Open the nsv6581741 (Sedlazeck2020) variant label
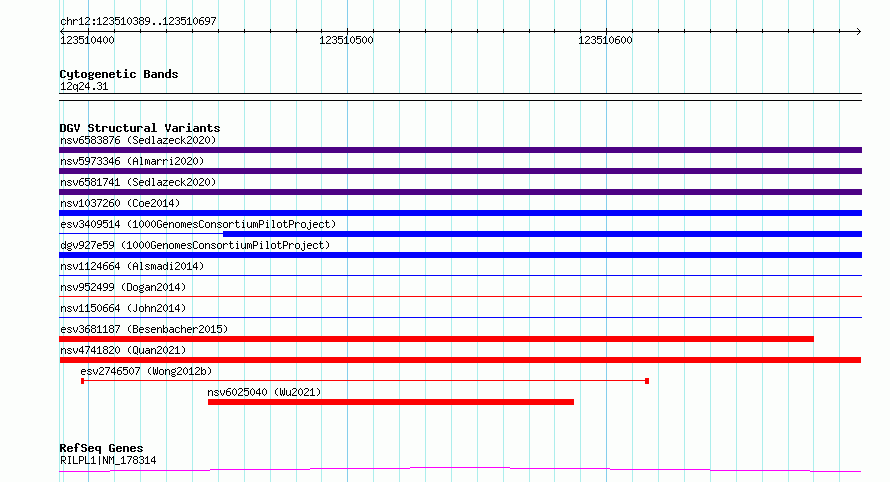 [x=138, y=182]
